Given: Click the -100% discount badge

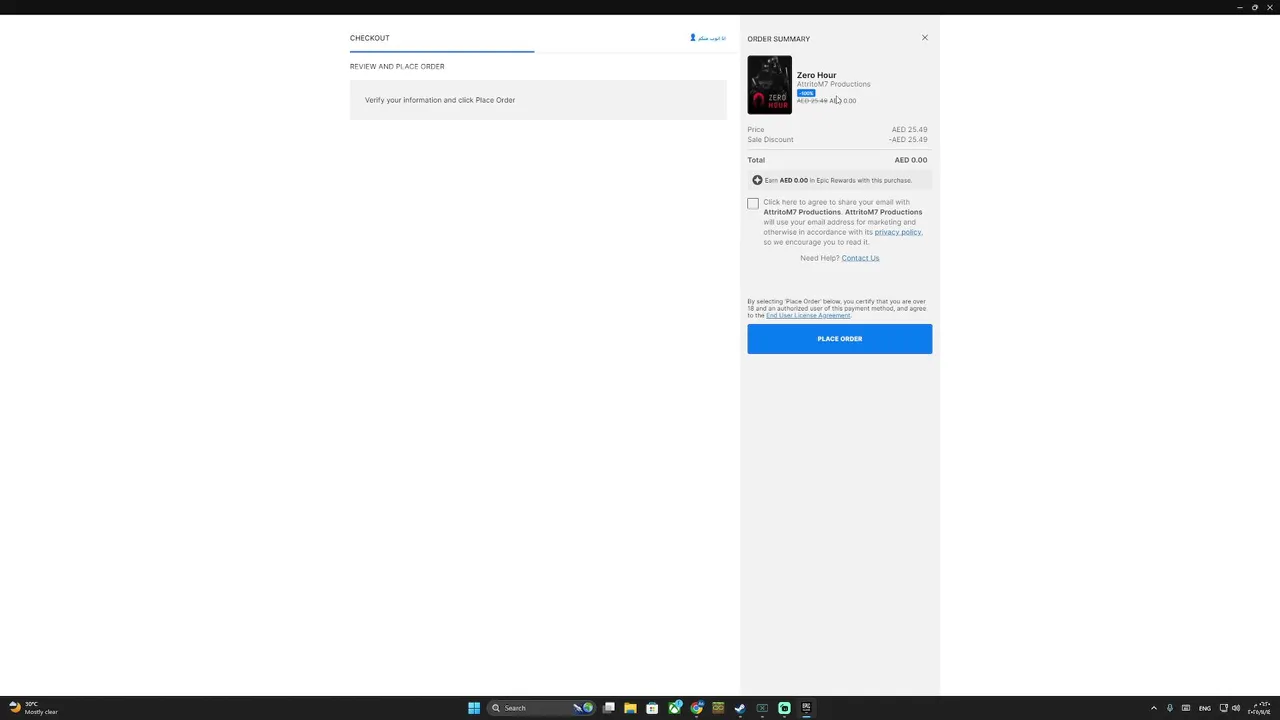Looking at the screenshot, I should pos(805,93).
